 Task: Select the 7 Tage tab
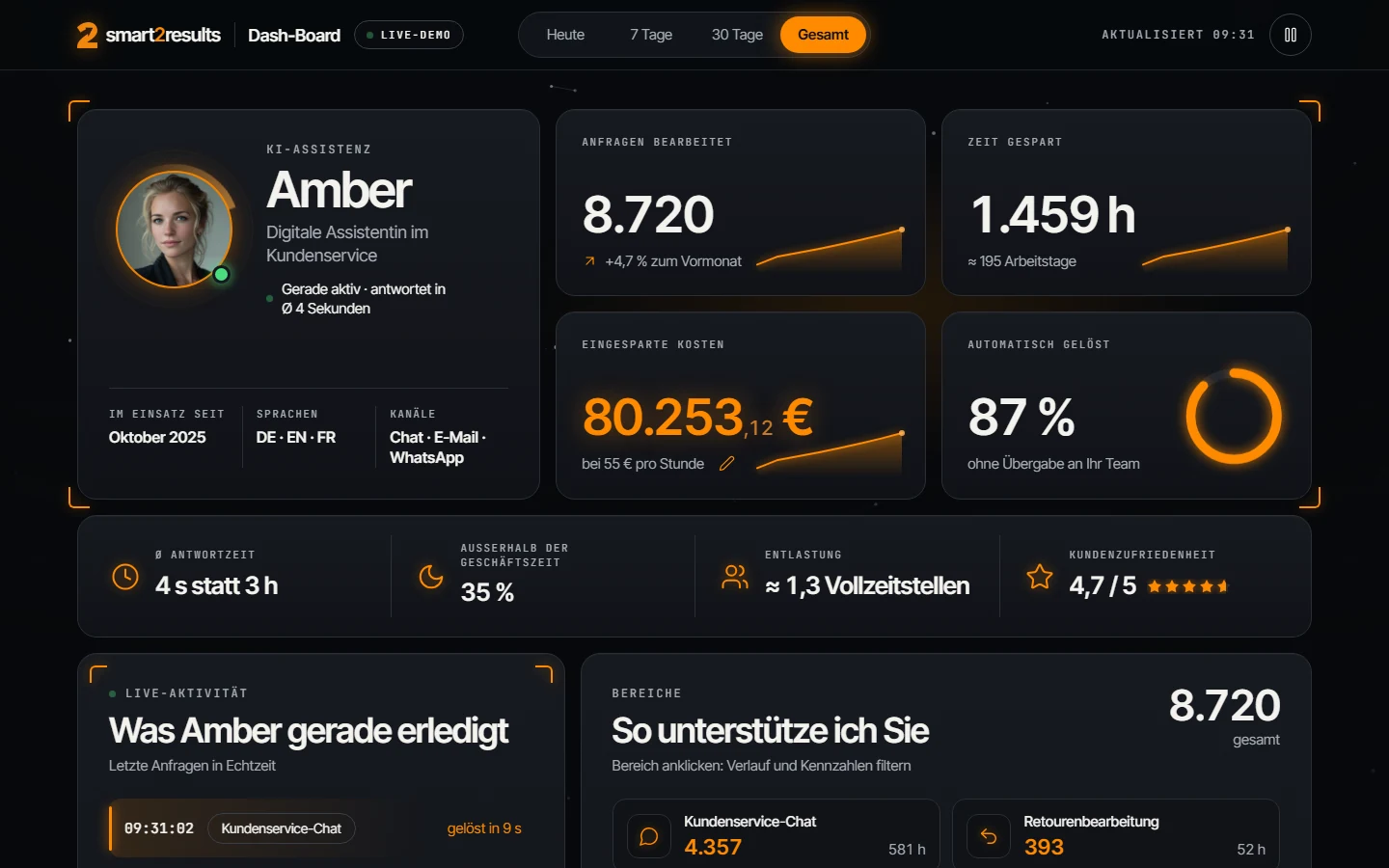pyautogui.click(x=651, y=35)
